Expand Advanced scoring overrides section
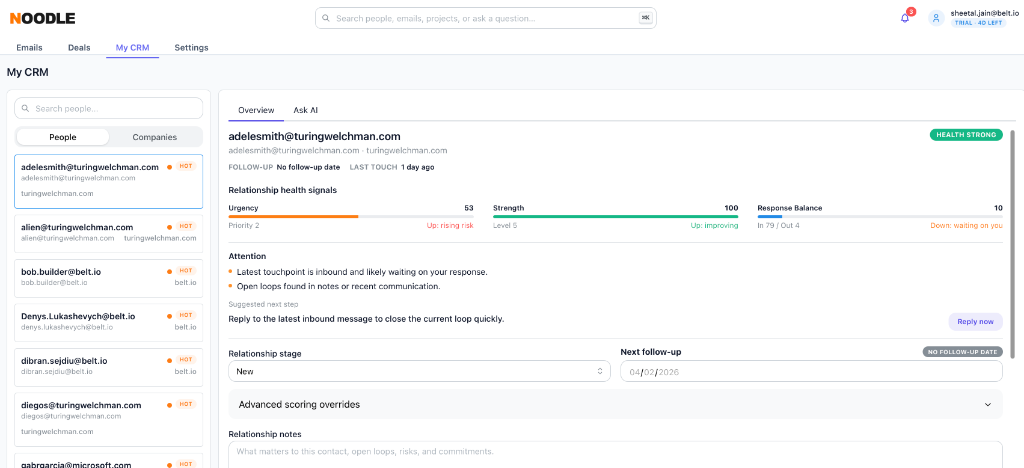This screenshot has height=468, width=1024. pos(615,405)
